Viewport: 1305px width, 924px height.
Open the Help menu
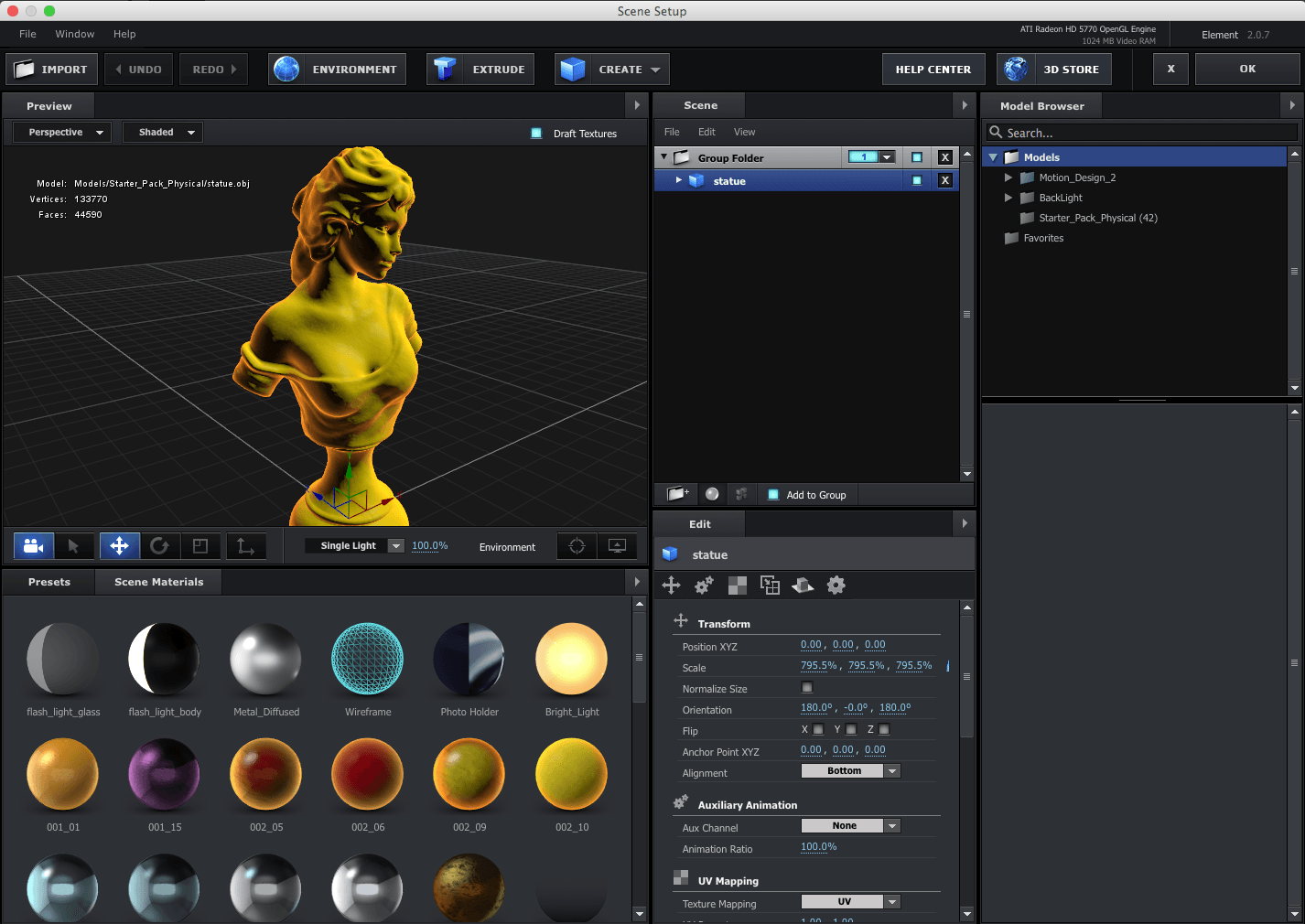point(124,34)
